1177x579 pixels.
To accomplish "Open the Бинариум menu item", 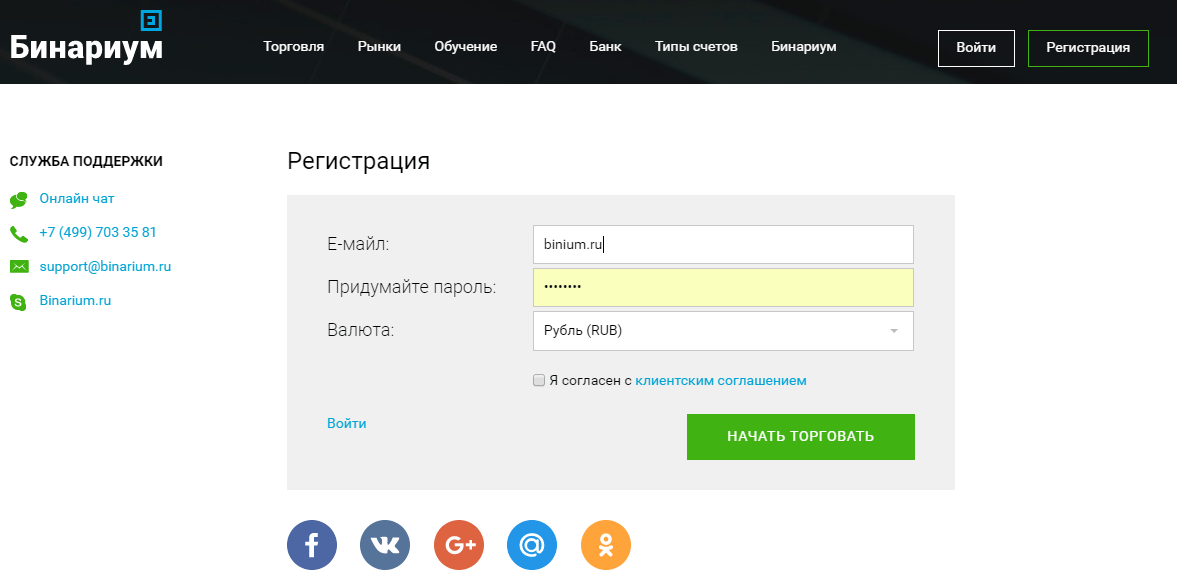I will click(x=803, y=47).
